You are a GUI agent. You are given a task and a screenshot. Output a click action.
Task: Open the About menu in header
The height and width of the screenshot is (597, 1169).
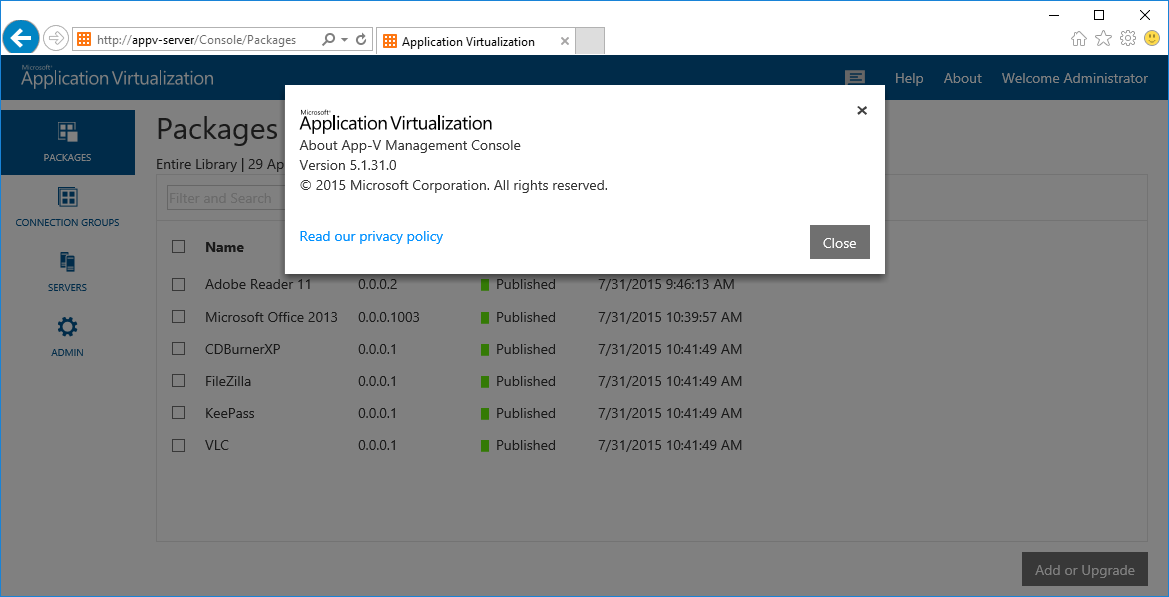(962, 78)
